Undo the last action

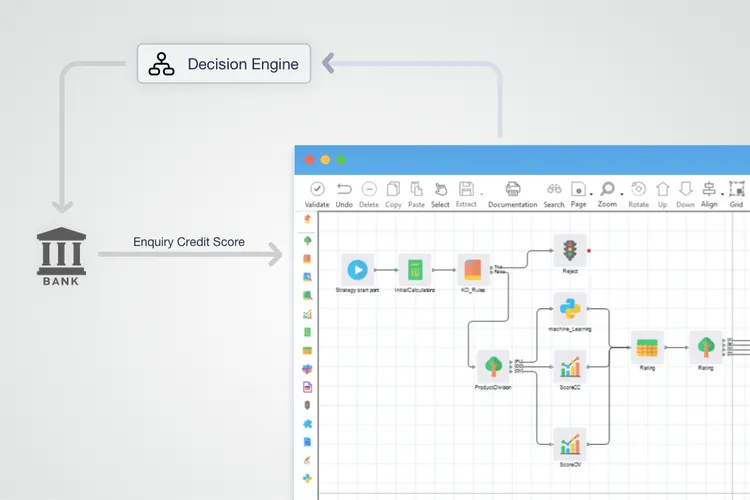pyautogui.click(x=344, y=189)
